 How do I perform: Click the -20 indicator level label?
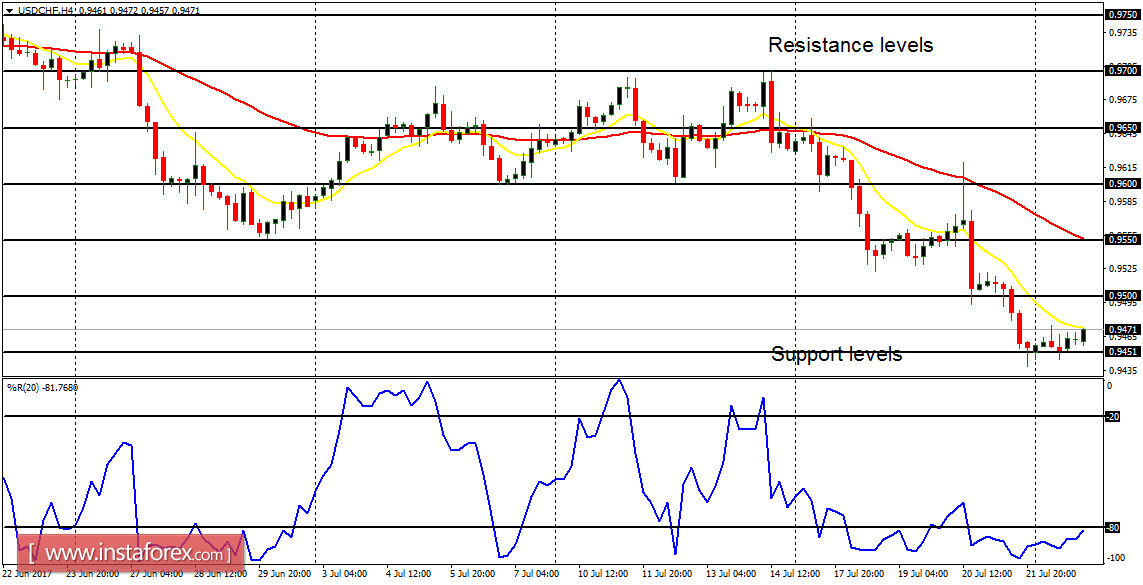coord(1112,417)
